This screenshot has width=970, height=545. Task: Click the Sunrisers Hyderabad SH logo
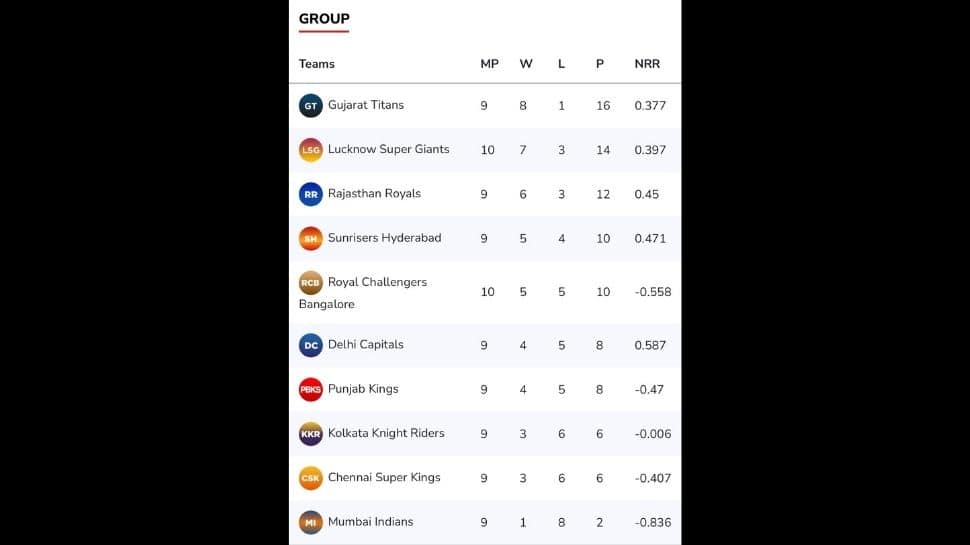(x=311, y=239)
